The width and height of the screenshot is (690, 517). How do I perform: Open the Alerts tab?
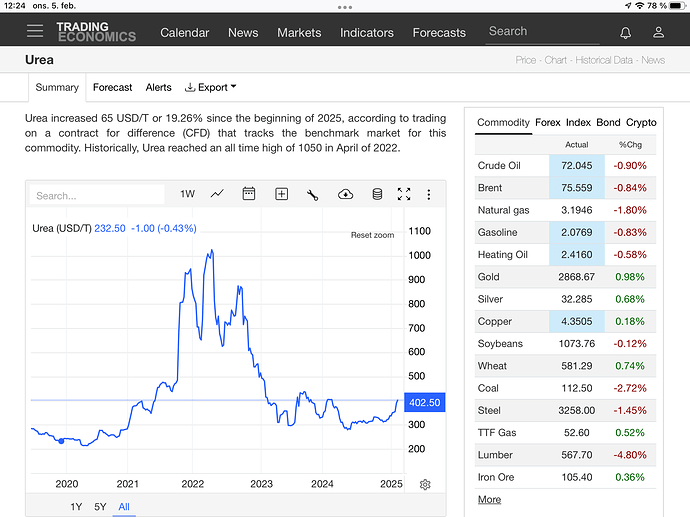coord(158,87)
